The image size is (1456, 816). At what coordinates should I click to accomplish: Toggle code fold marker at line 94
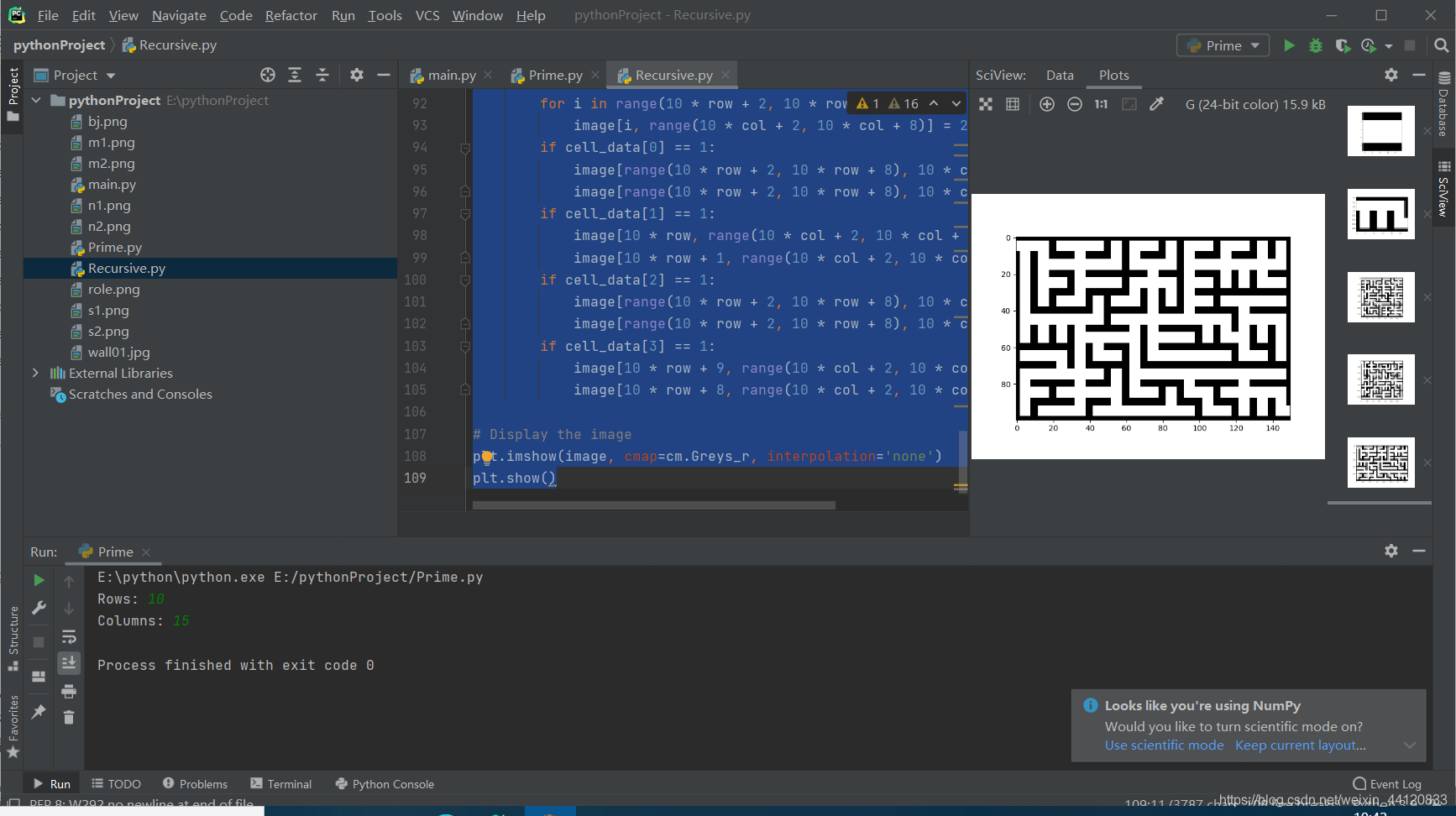465,148
